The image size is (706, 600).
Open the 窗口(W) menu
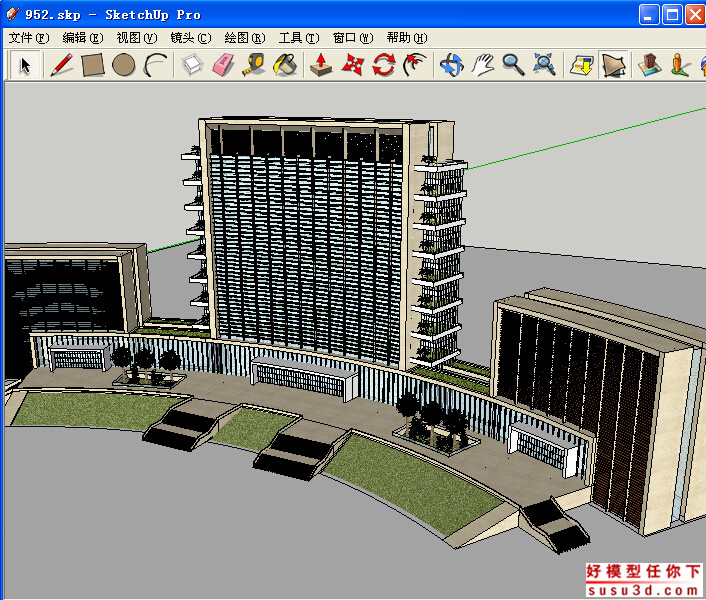point(353,38)
